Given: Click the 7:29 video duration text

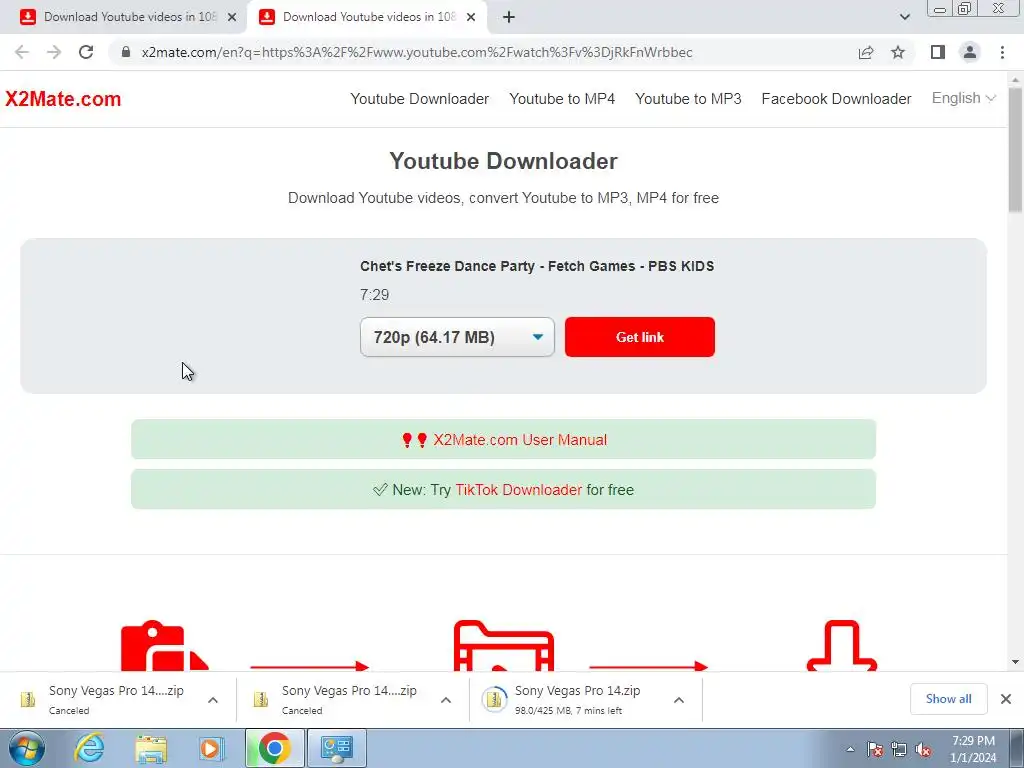Looking at the screenshot, I should [x=374, y=295].
